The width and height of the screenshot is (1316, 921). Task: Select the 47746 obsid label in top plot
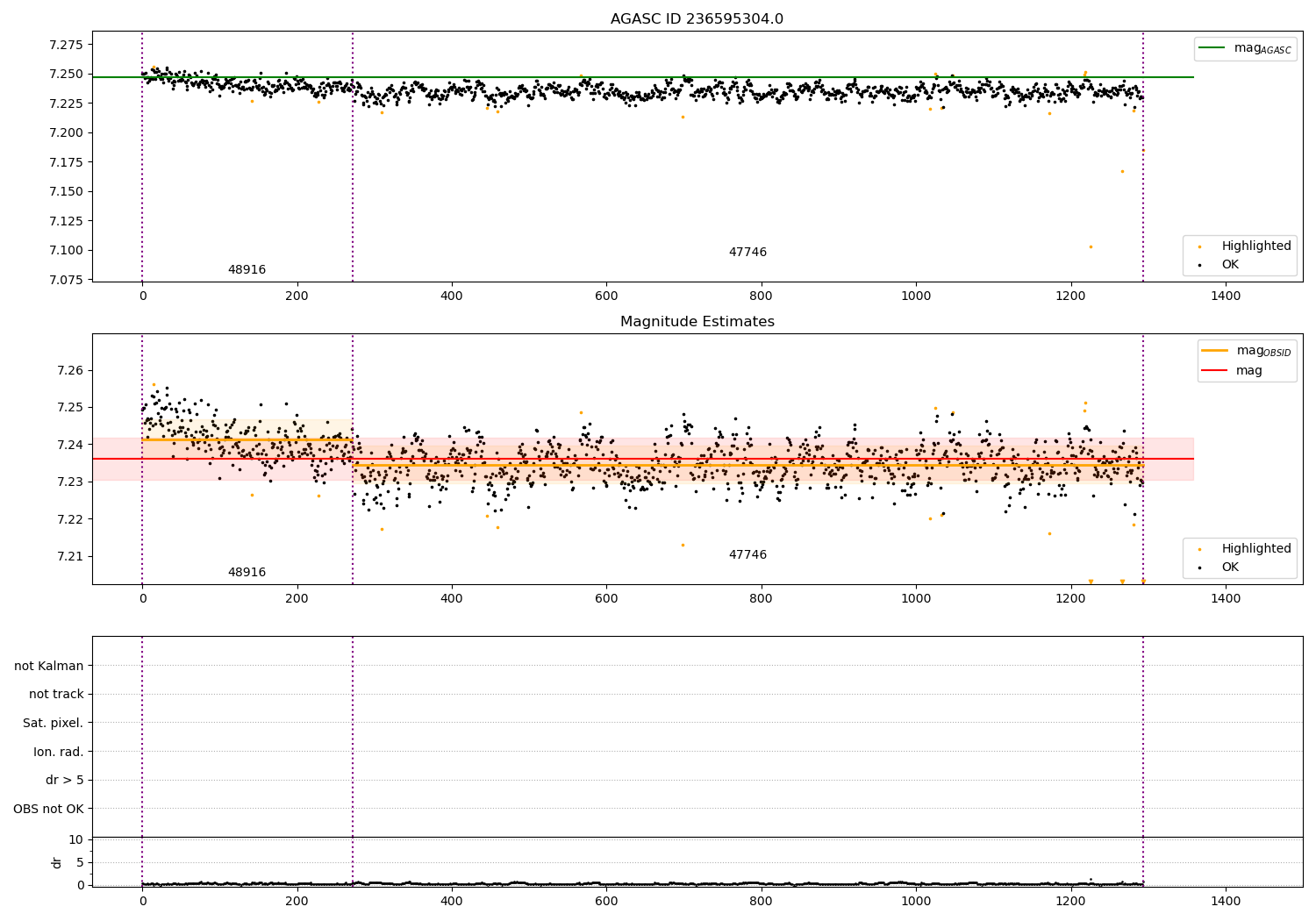(x=747, y=253)
